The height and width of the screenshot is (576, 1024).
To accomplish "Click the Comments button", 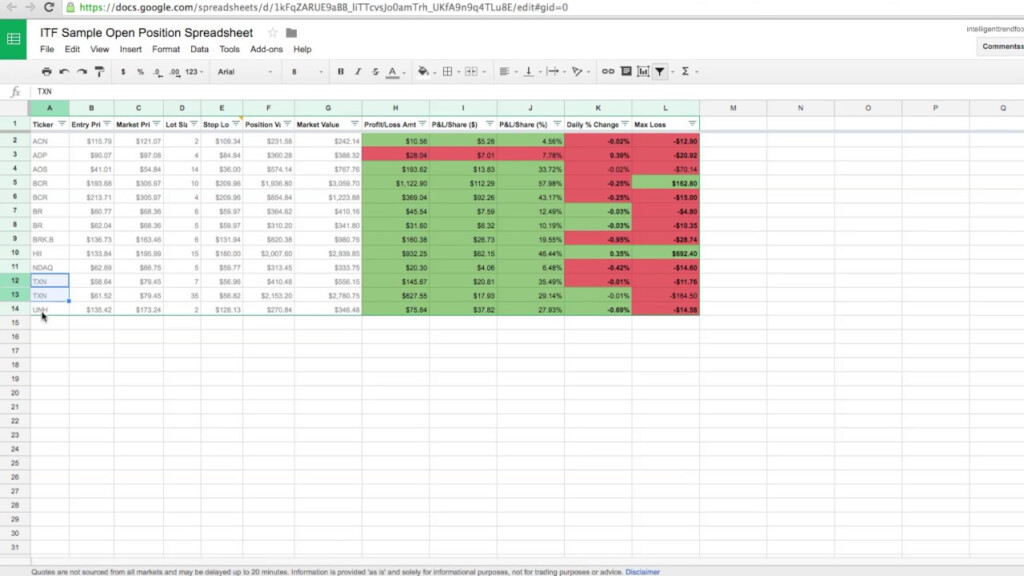I will pyautogui.click(x=1002, y=46).
